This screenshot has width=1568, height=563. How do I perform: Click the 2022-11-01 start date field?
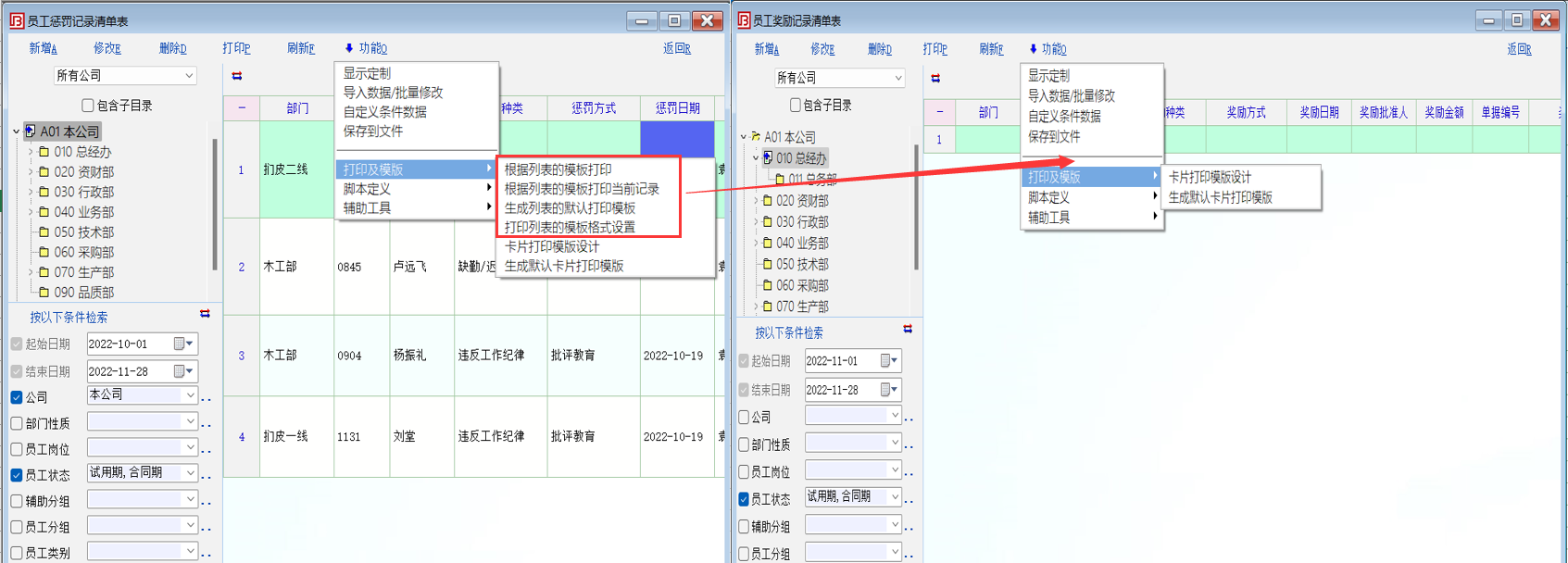click(x=840, y=361)
